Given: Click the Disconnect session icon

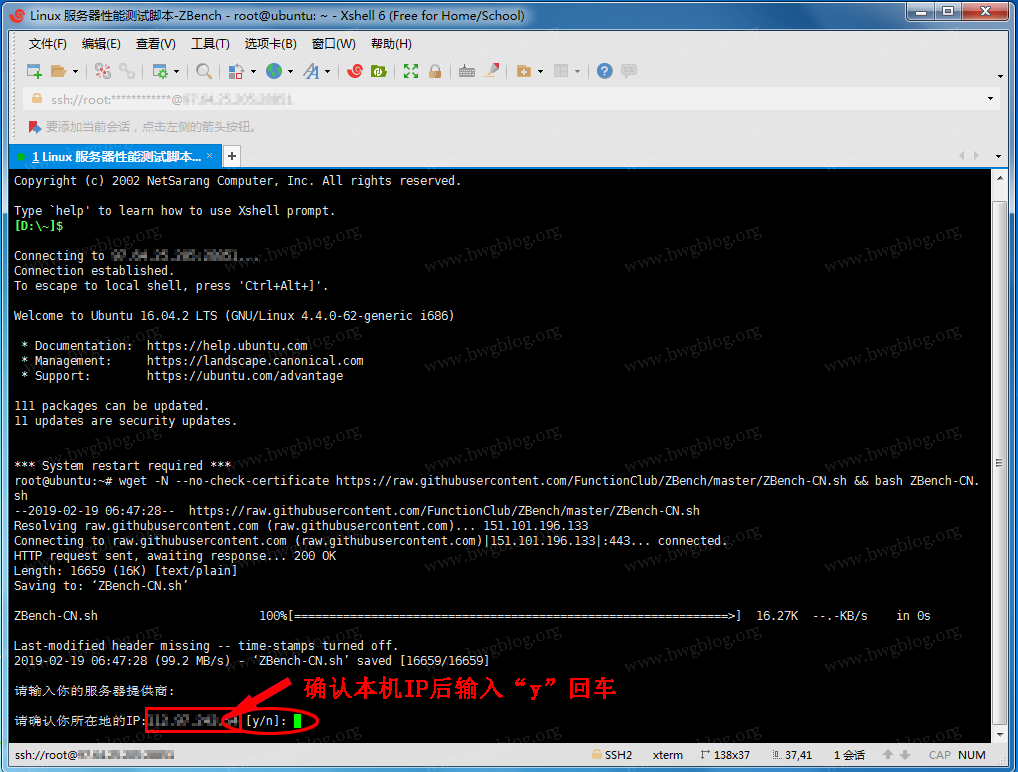Looking at the screenshot, I should point(103,71).
